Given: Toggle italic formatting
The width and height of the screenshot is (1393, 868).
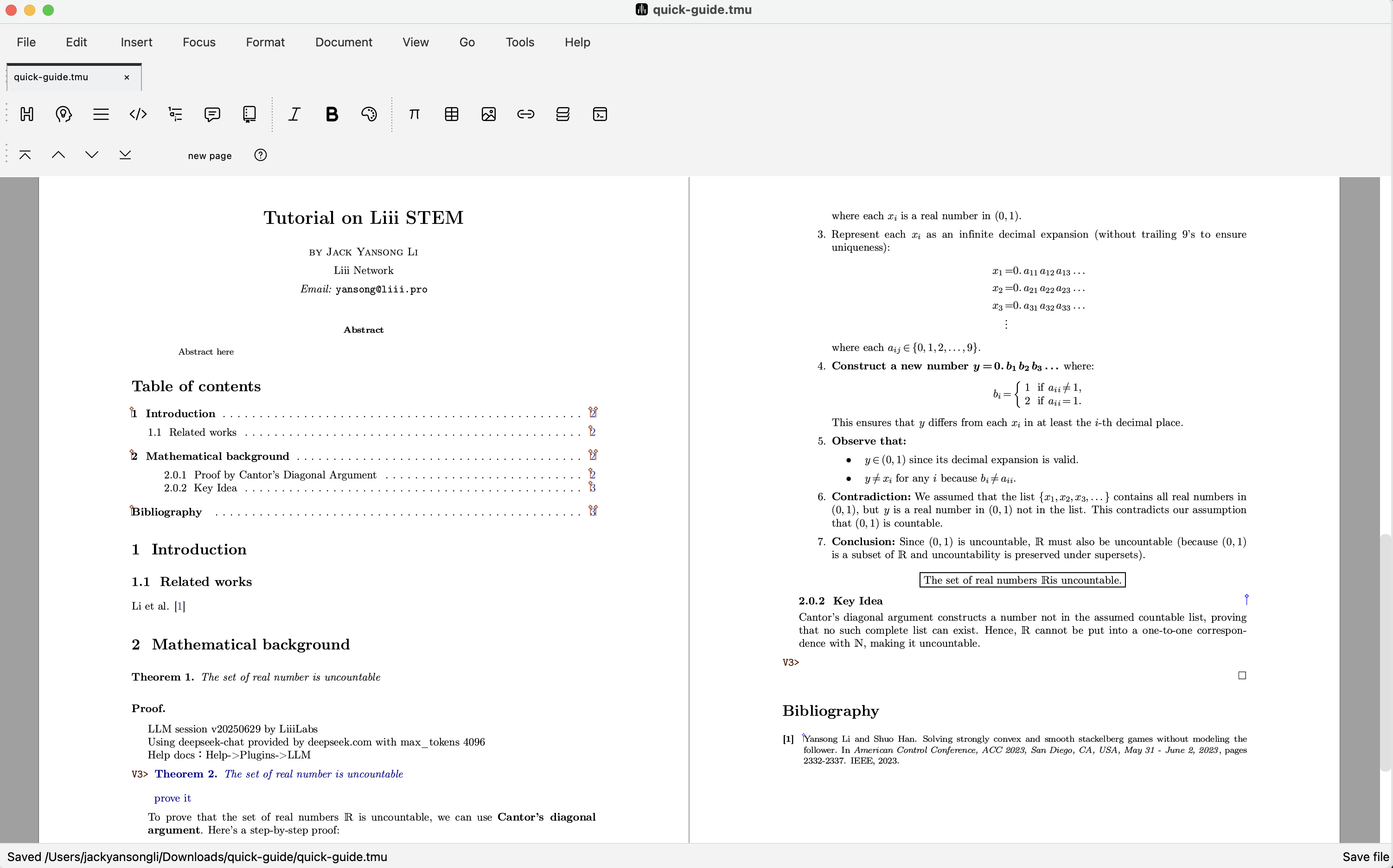Looking at the screenshot, I should 294,114.
